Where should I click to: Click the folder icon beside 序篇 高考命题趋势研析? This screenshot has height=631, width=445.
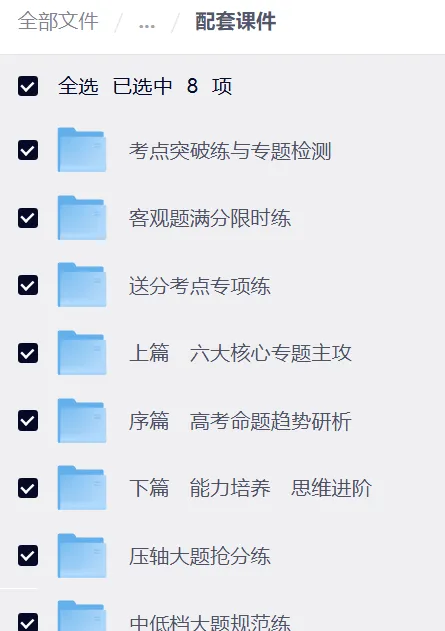82,421
